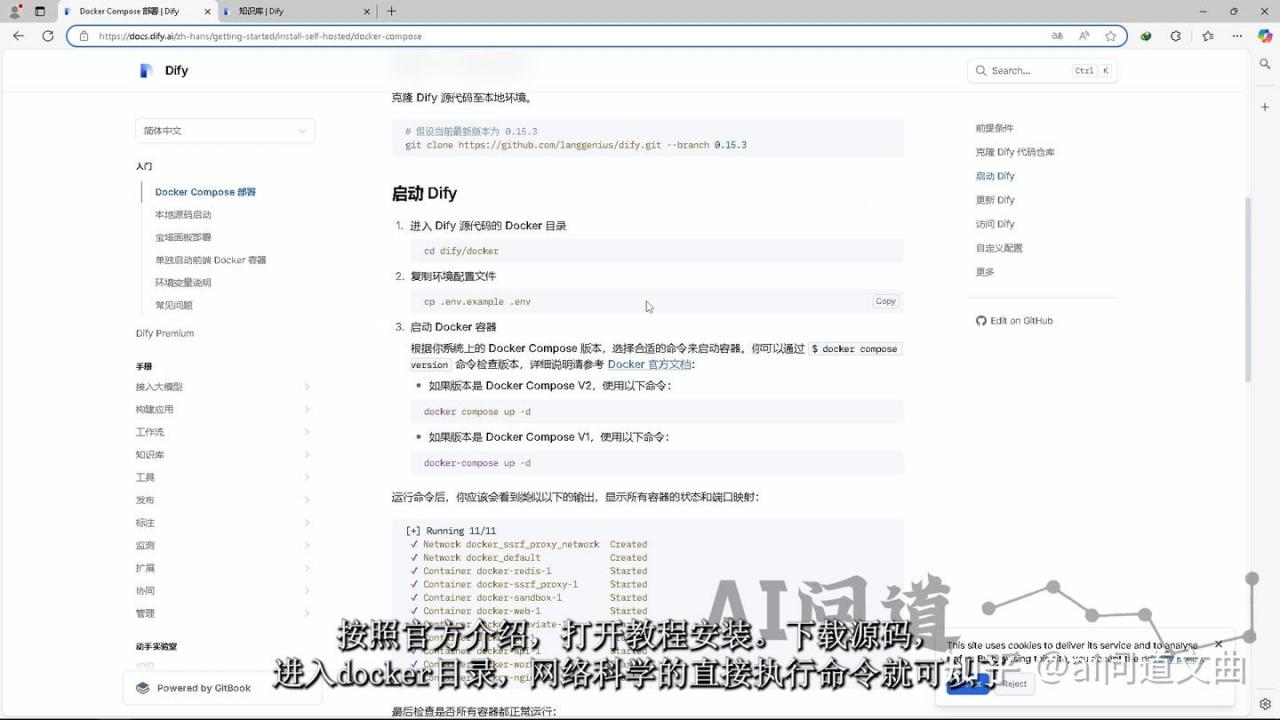Start the read aloud icon
This screenshot has height=720, width=1280.
click(x=1084, y=36)
